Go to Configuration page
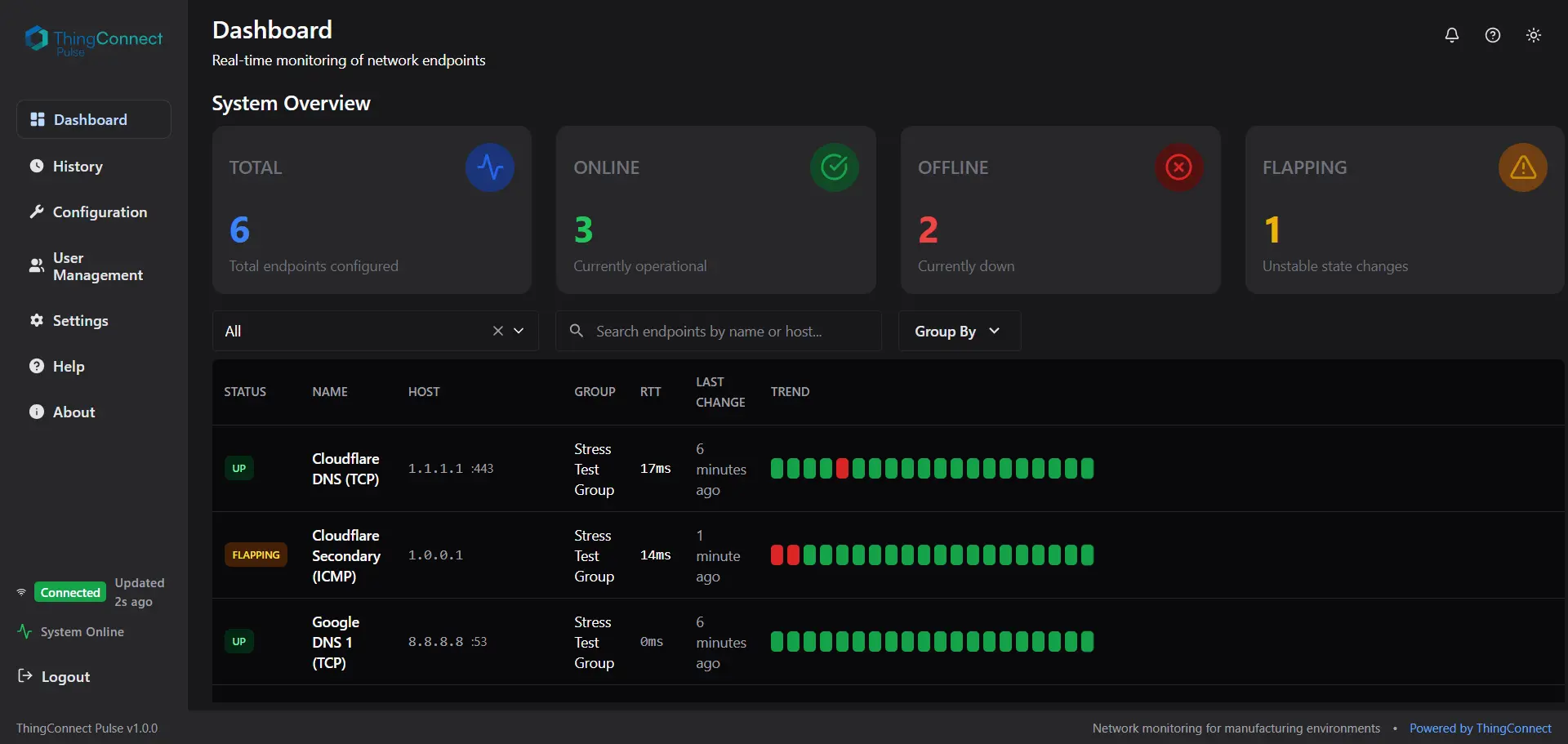The height and width of the screenshot is (744, 1568). pyautogui.click(x=100, y=212)
